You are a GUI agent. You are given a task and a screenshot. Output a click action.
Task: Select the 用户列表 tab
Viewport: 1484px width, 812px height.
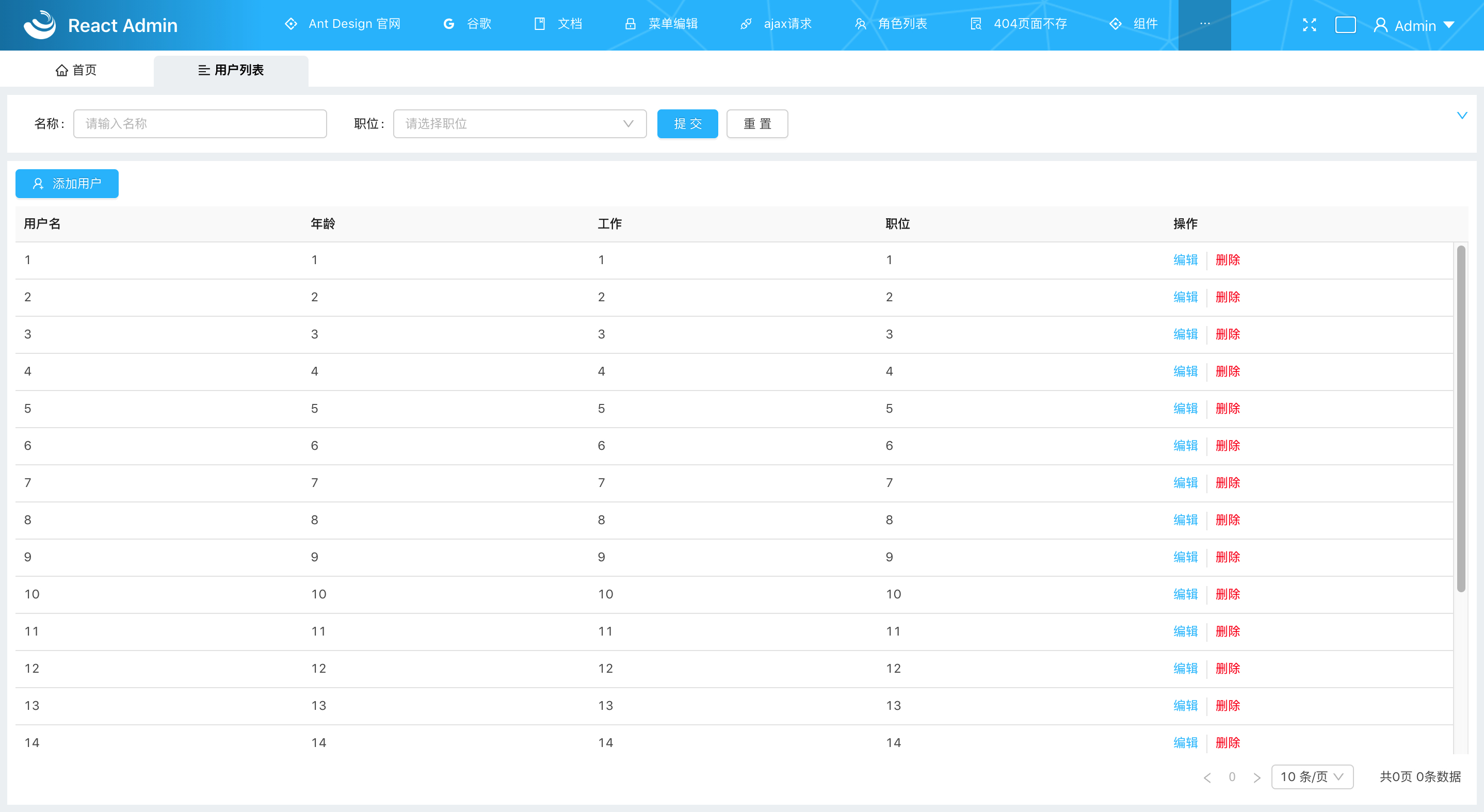[231, 70]
